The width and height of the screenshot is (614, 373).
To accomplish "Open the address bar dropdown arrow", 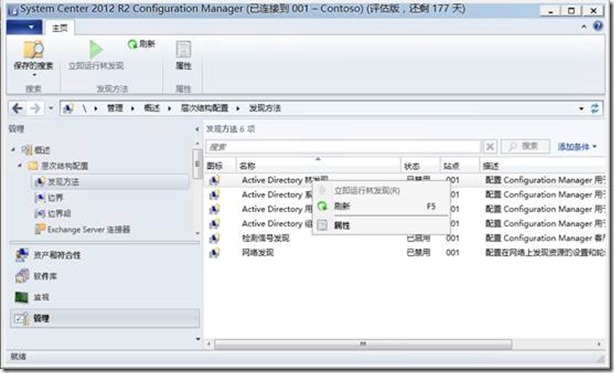I will (x=581, y=108).
